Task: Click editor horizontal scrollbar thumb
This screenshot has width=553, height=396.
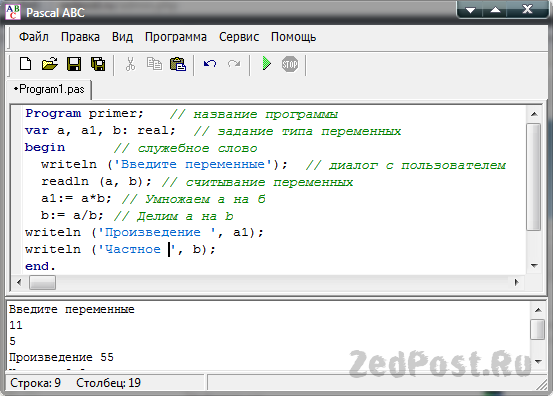Action: (x=42, y=282)
